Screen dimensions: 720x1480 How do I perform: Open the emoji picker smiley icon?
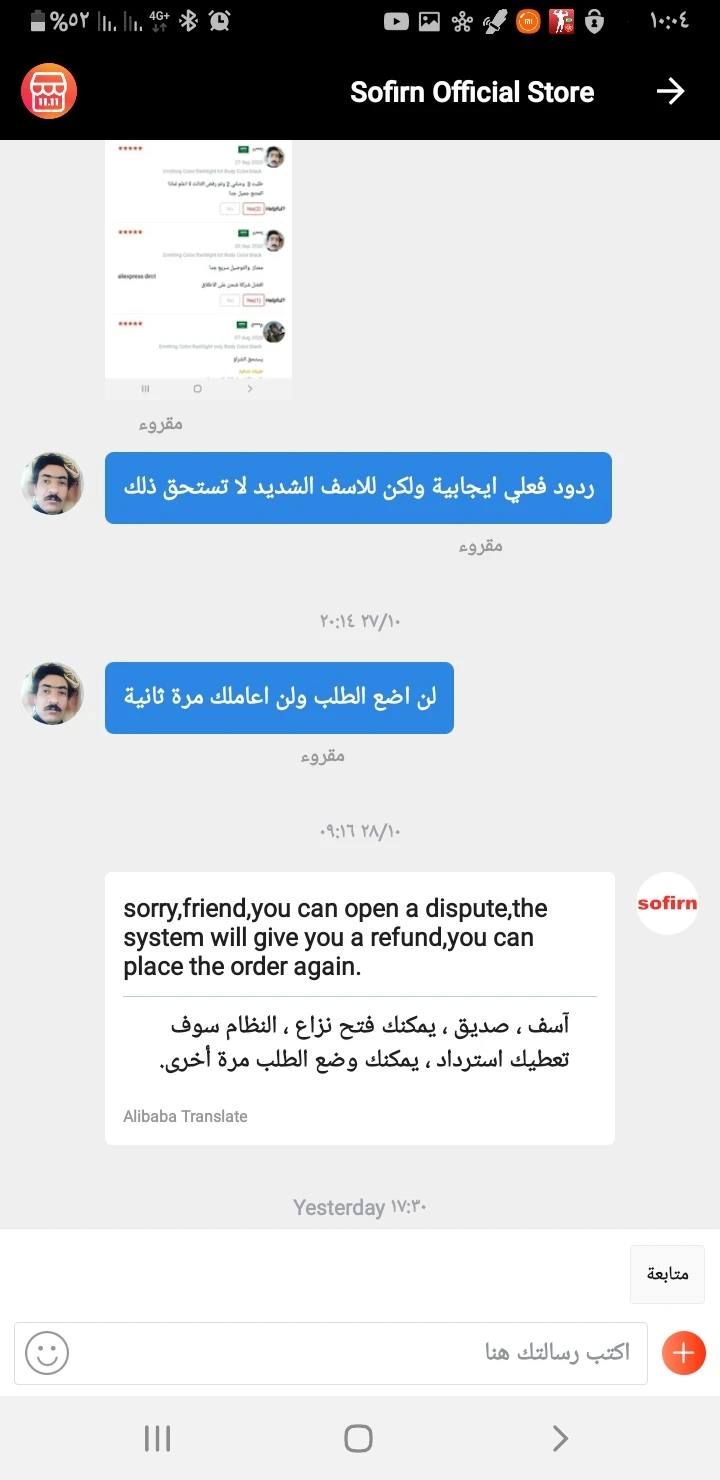[x=47, y=1353]
